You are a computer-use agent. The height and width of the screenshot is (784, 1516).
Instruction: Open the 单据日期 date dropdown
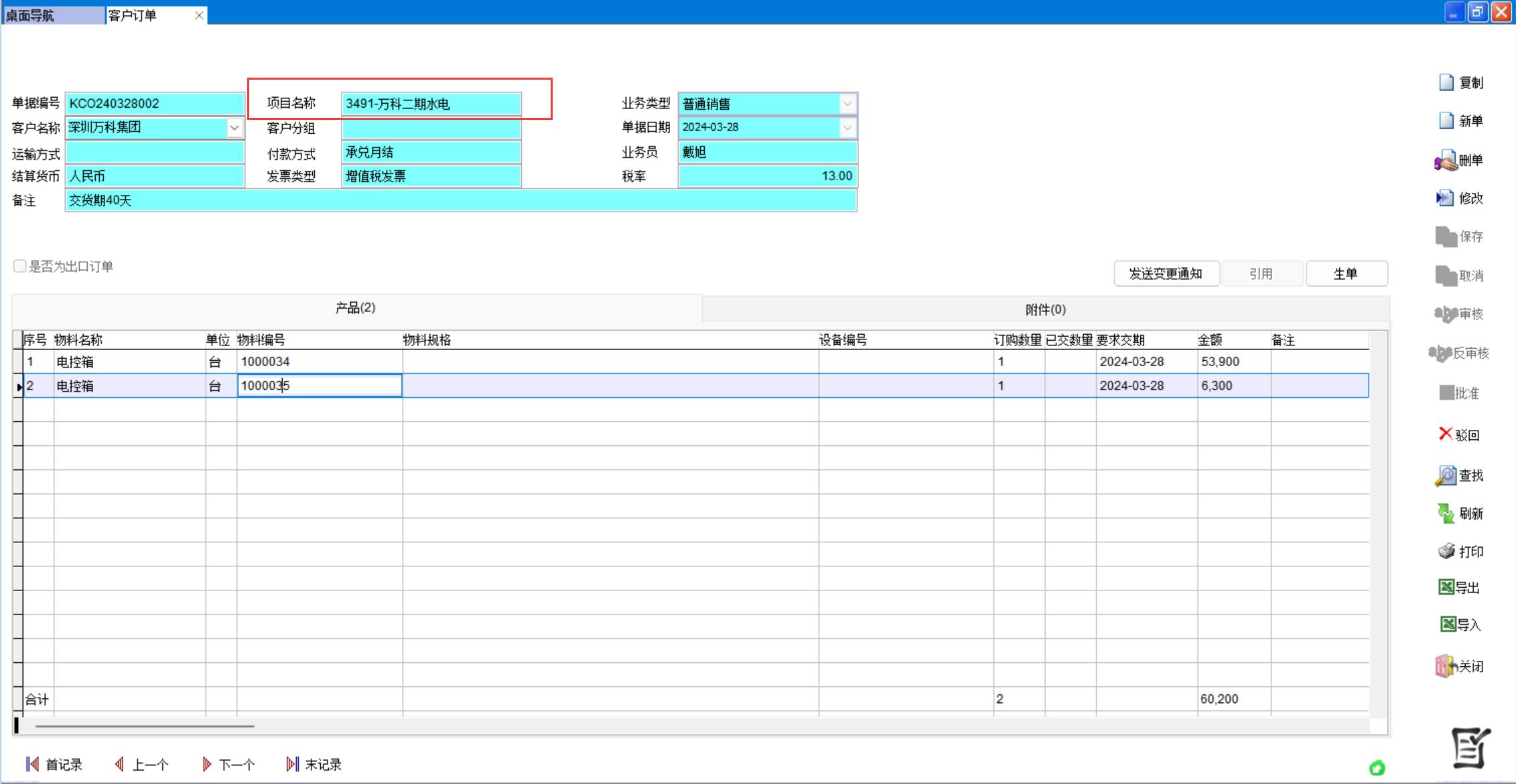pyautogui.click(x=847, y=127)
